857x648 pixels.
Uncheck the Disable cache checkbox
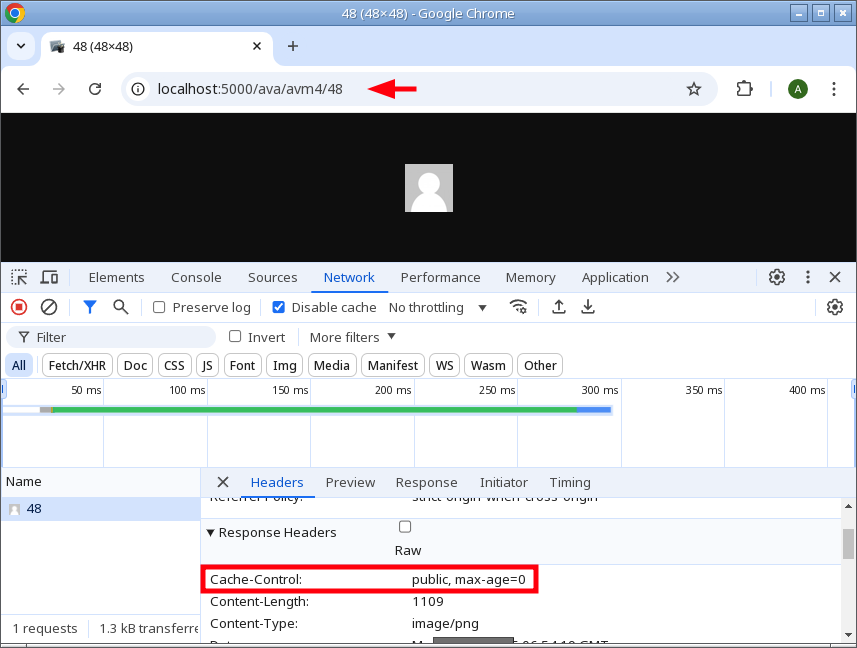click(278, 308)
